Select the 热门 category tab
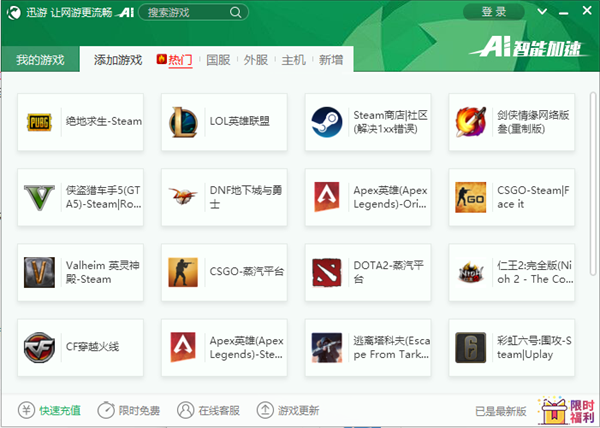 coord(180,60)
